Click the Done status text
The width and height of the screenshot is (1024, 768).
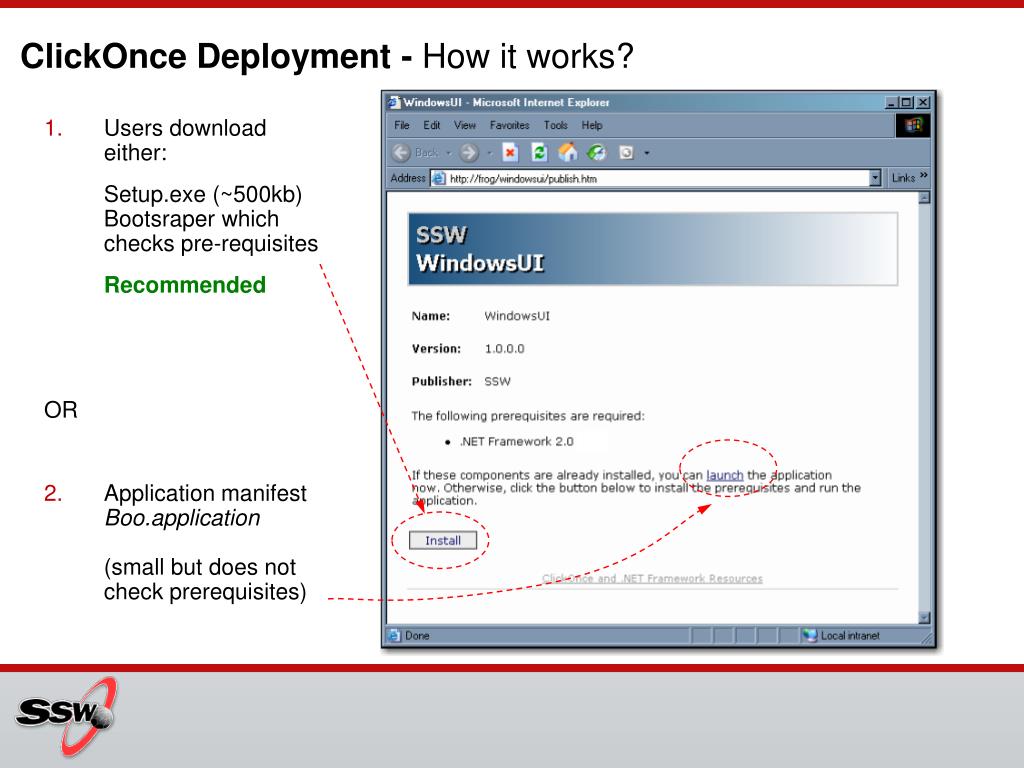click(x=417, y=635)
